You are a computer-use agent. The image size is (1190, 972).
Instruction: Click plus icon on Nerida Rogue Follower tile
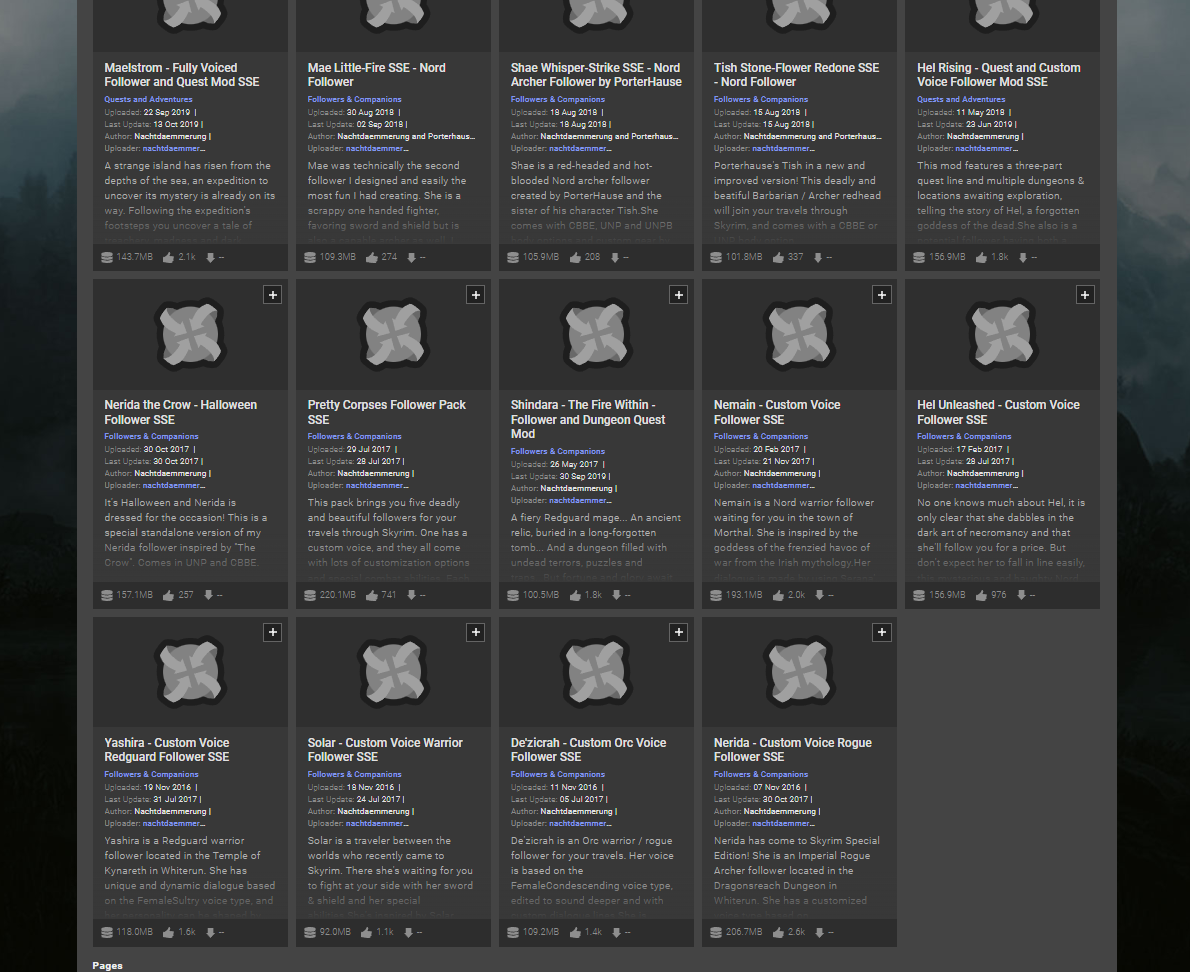881,632
